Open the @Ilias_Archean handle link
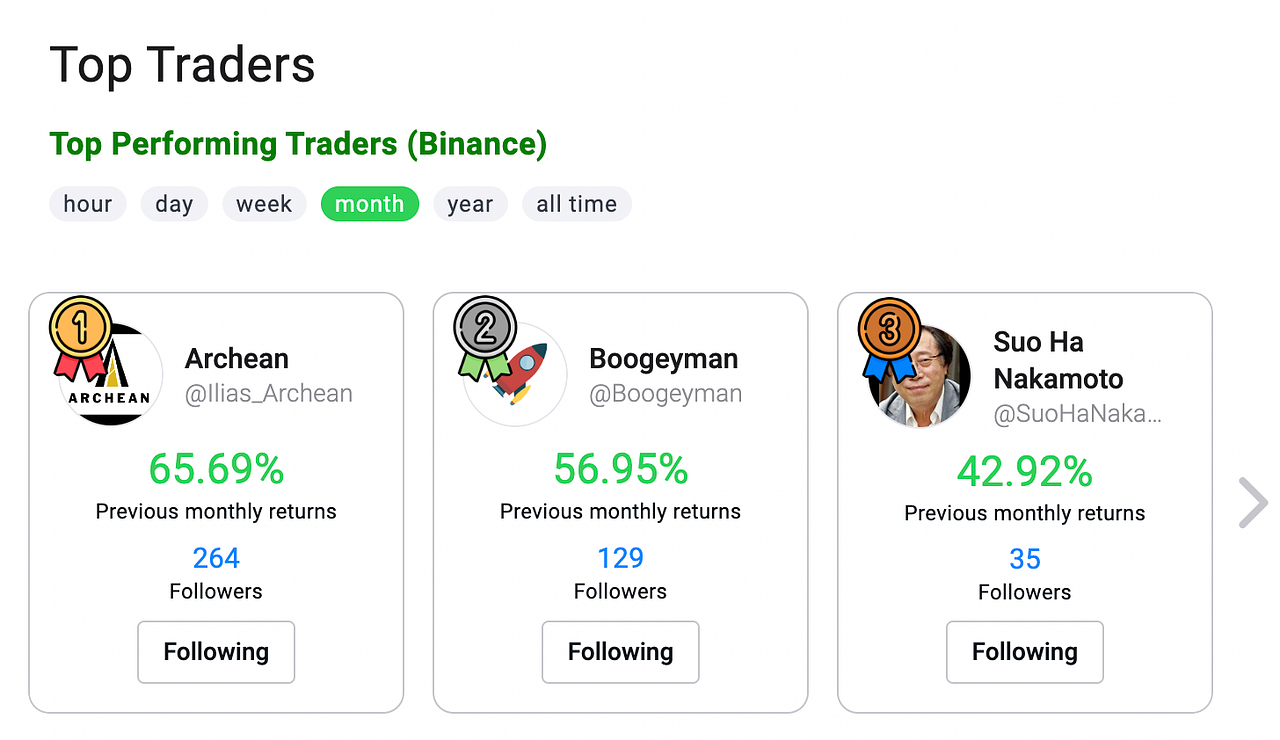 tap(269, 394)
